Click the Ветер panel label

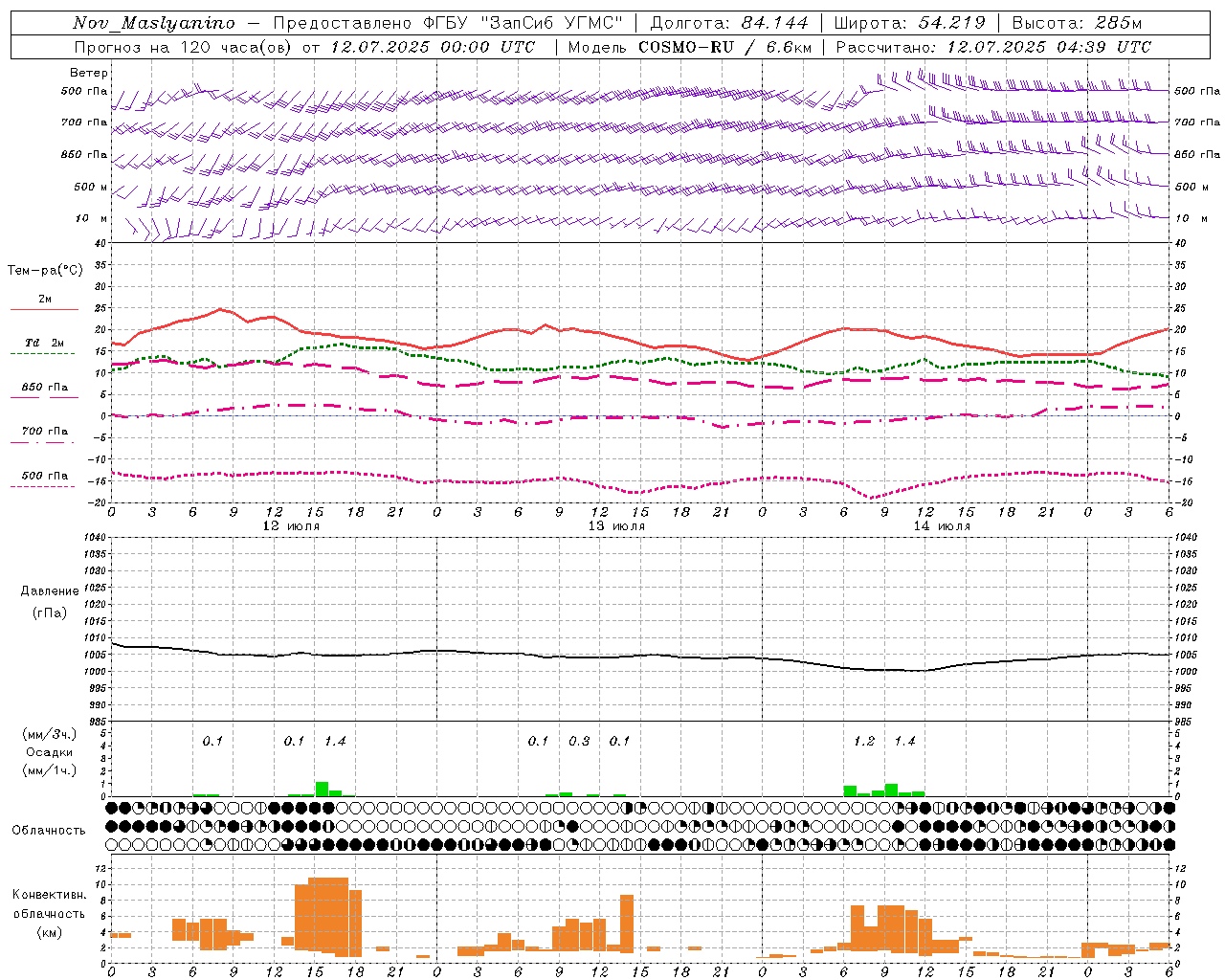(89, 73)
